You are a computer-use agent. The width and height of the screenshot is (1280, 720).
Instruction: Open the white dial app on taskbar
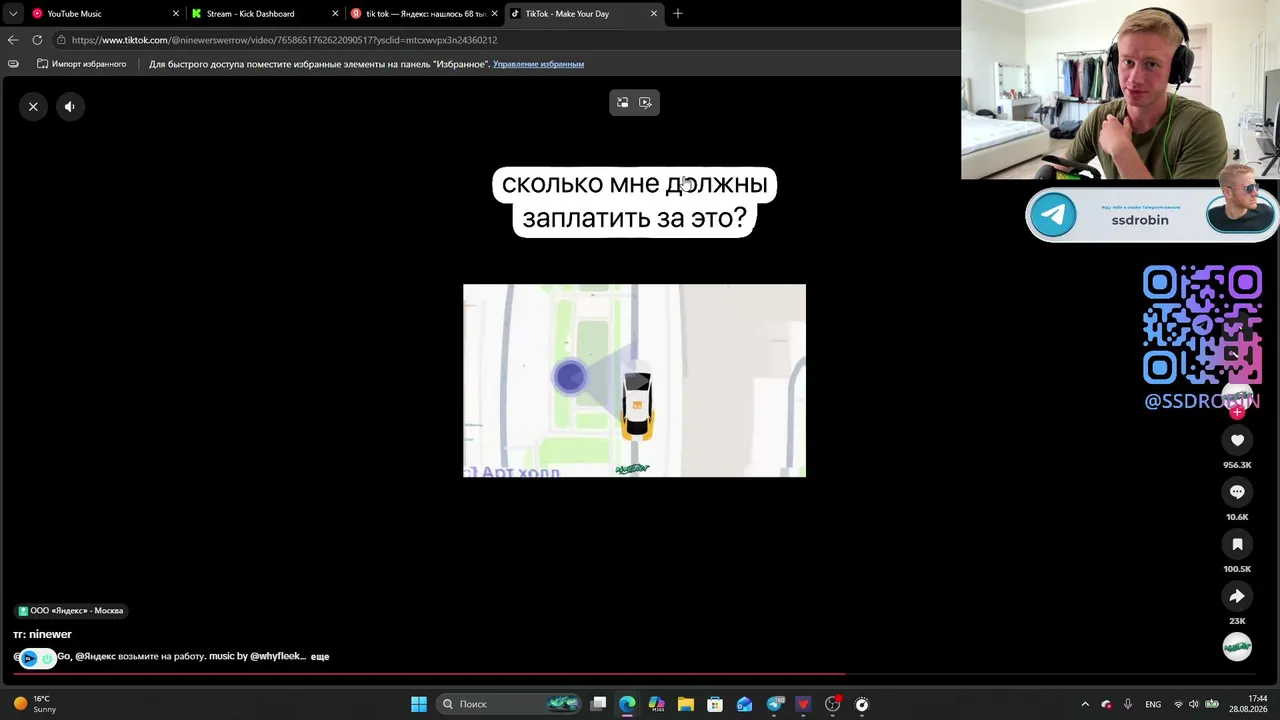pos(862,704)
